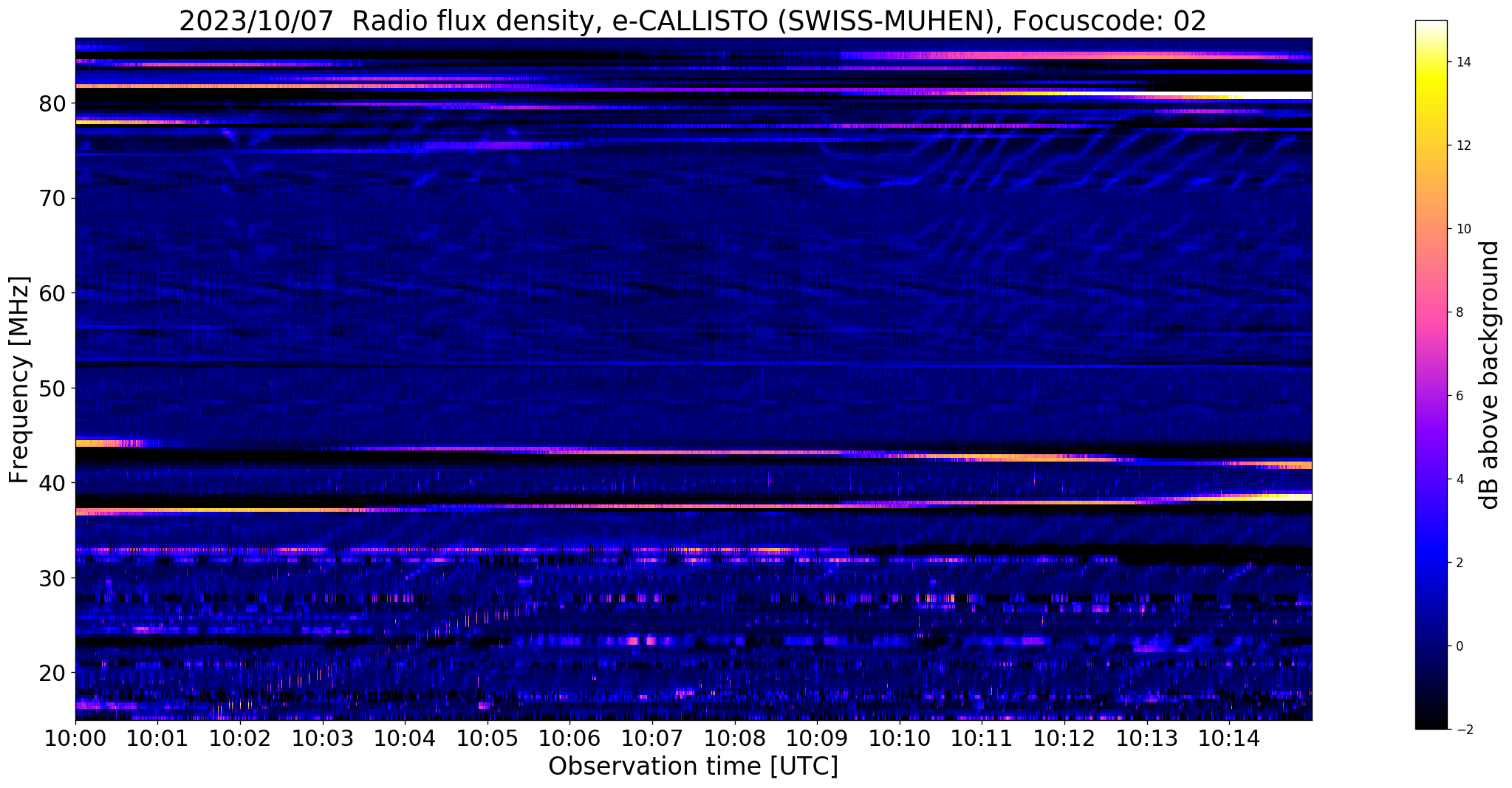Click the colorbar tick value 8

click(1459, 312)
